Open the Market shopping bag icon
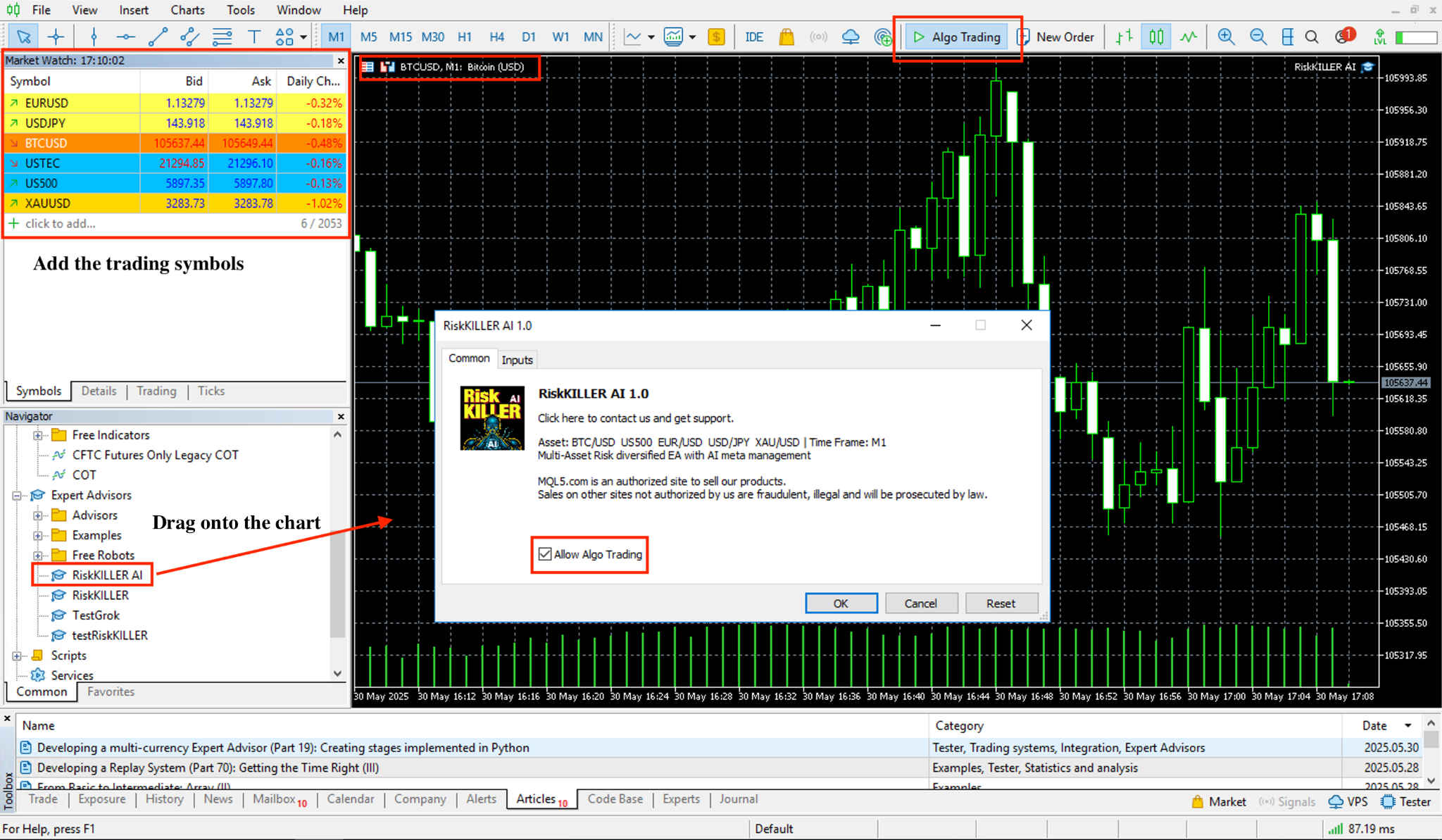Image resolution: width=1442 pixels, height=840 pixels. pos(786,37)
